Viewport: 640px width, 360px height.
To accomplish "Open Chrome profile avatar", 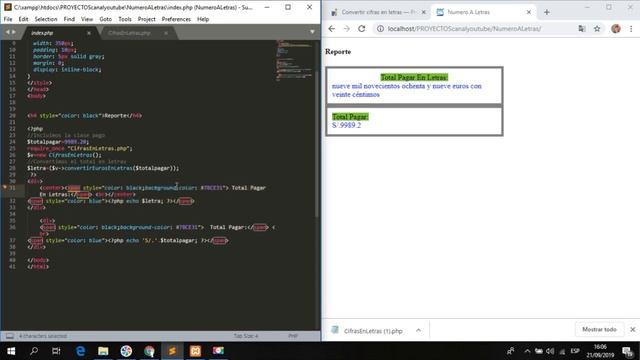I will [x=616, y=29].
